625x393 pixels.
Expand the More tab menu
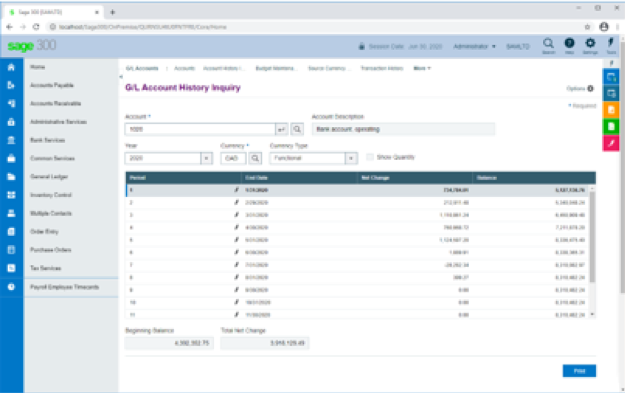click(422, 69)
